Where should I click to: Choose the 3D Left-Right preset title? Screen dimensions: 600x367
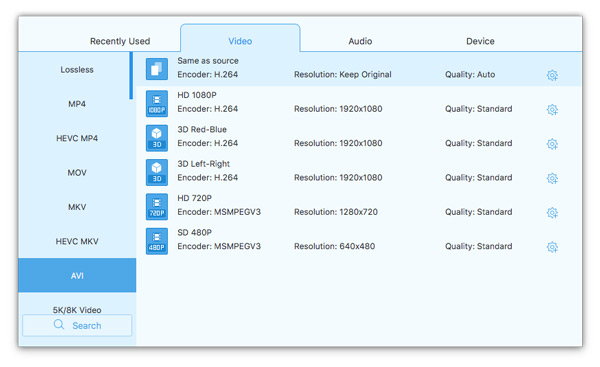click(203, 164)
